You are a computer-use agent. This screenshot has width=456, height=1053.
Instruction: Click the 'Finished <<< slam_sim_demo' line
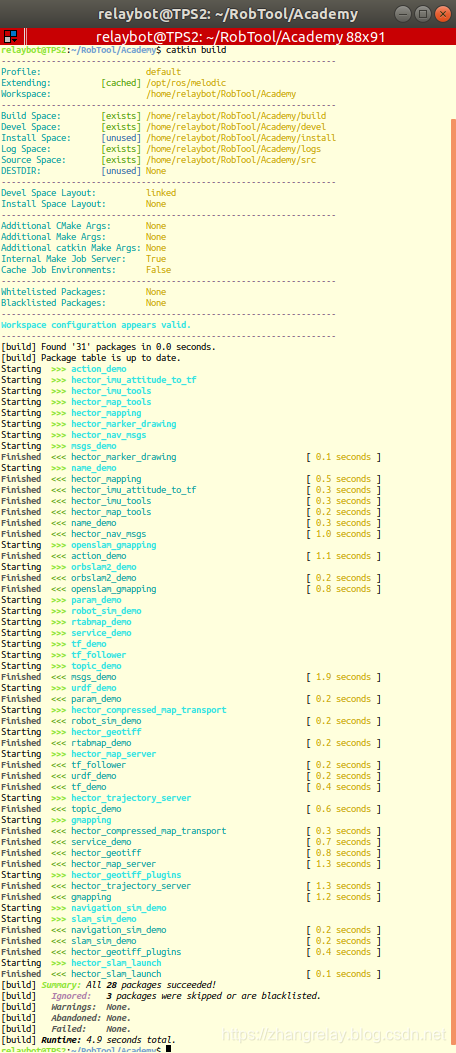point(191,941)
